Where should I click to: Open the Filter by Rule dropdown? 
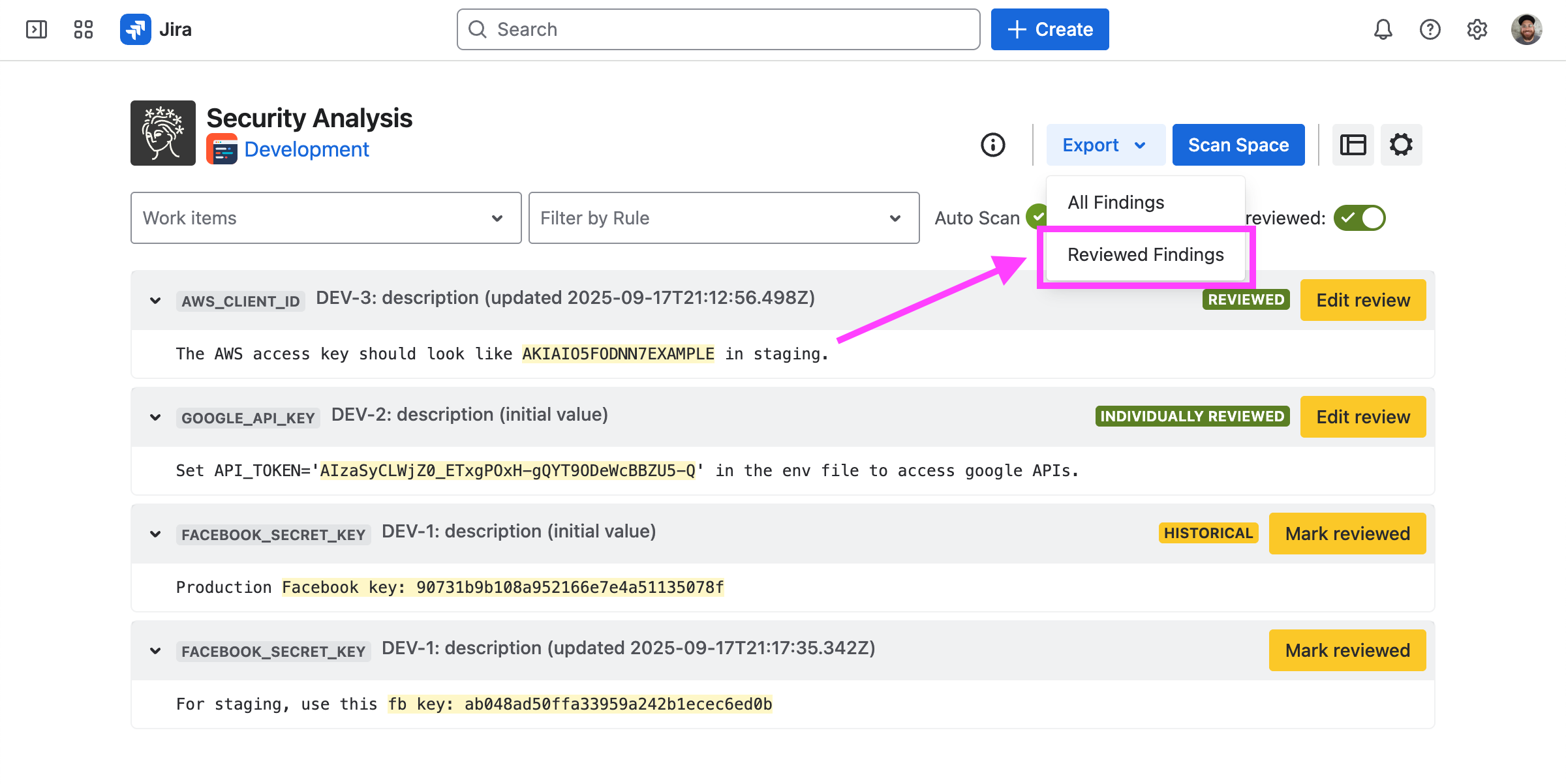tap(724, 218)
